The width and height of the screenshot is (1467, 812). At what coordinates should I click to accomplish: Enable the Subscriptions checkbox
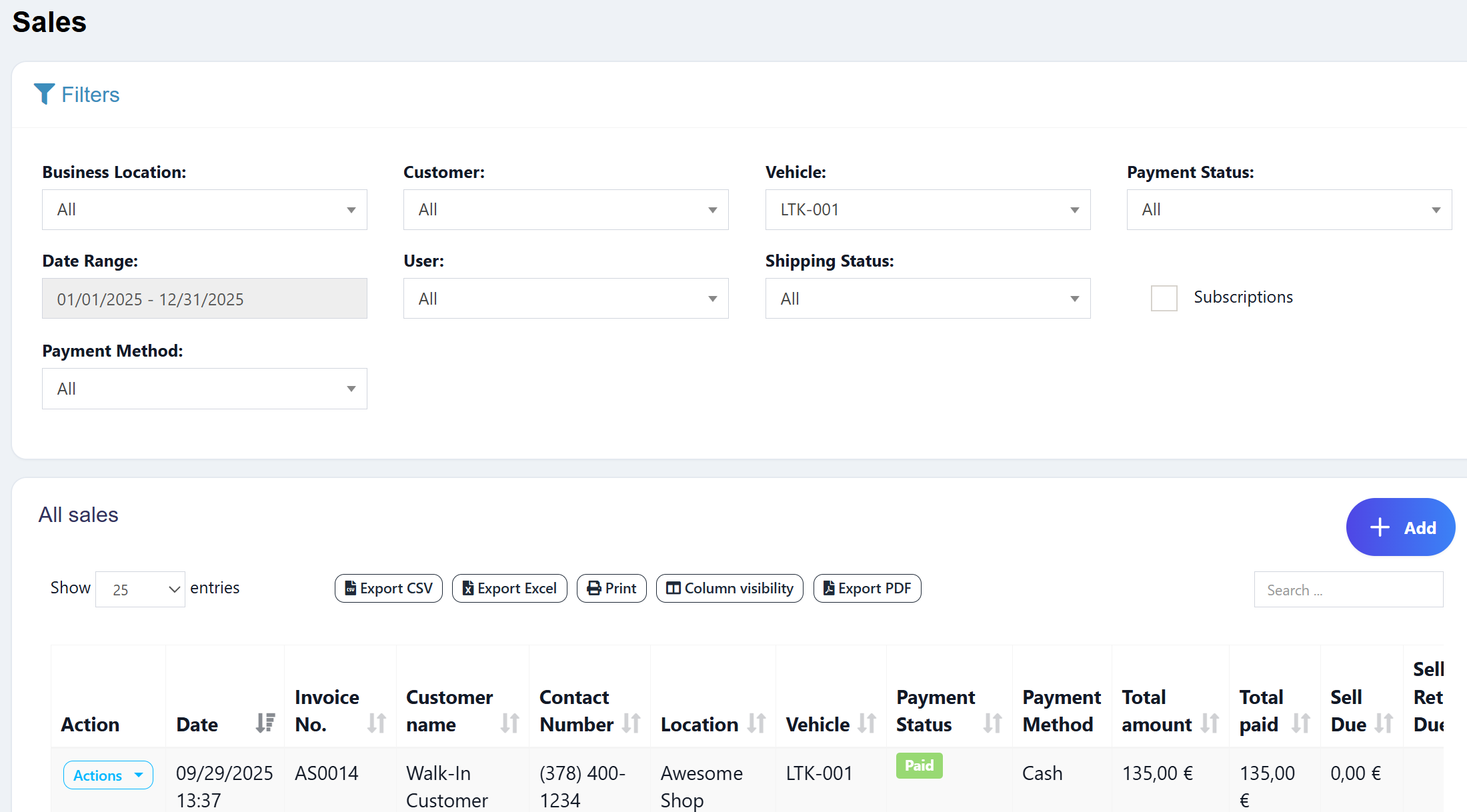coord(1164,298)
